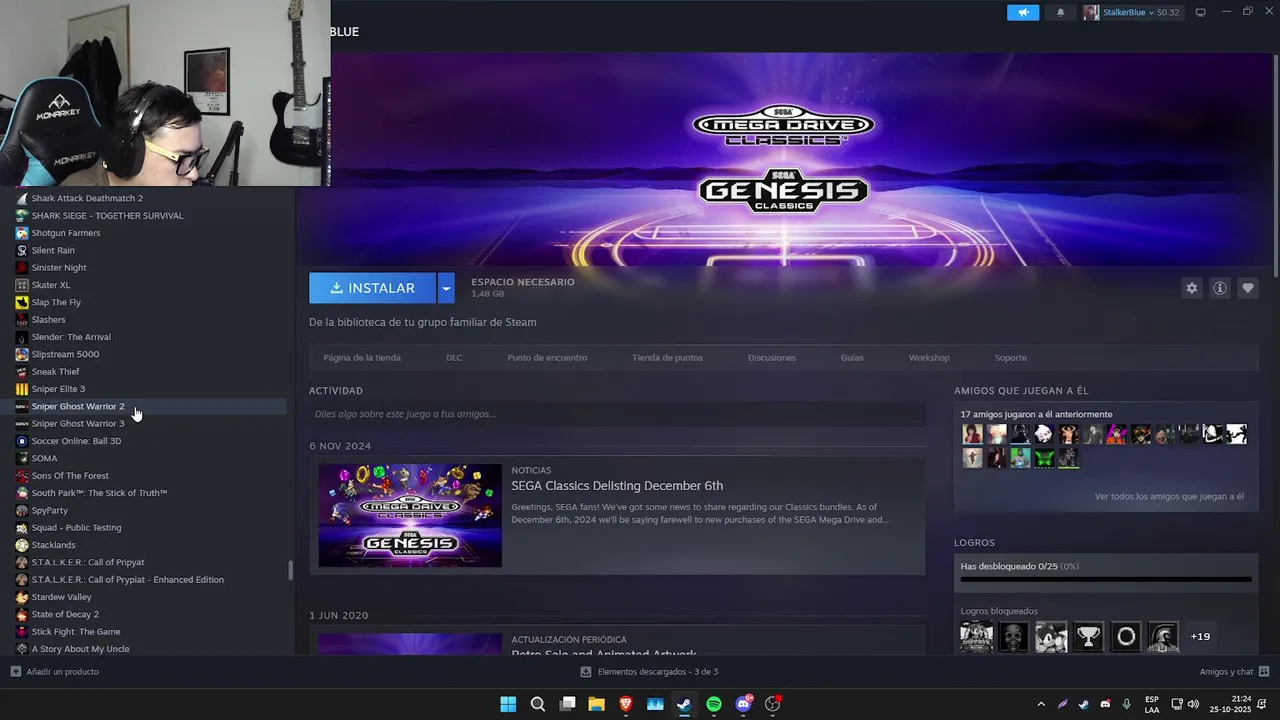Open the ring locked achievement icon
The image size is (1280, 720).
point(1126,636)
